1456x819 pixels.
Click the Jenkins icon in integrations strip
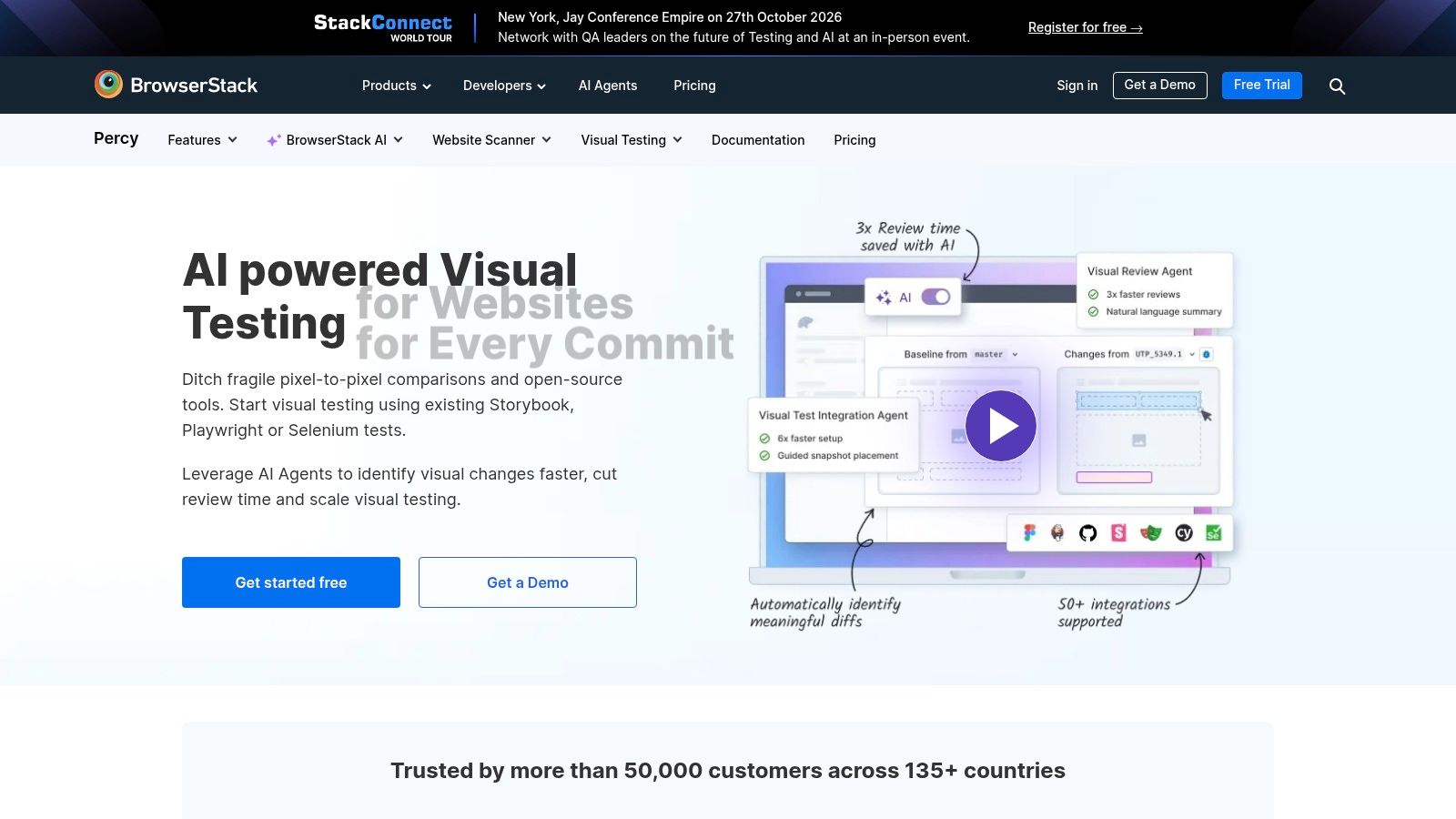(1057, 533)
